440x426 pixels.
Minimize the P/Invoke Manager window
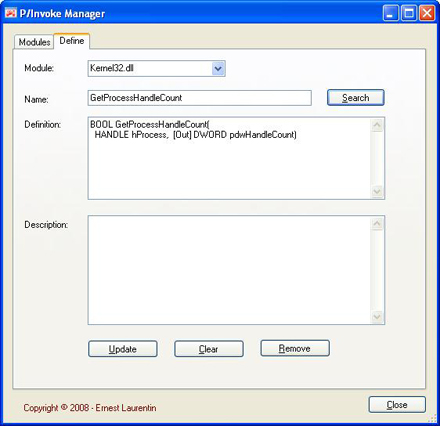(x=390, y=14)
